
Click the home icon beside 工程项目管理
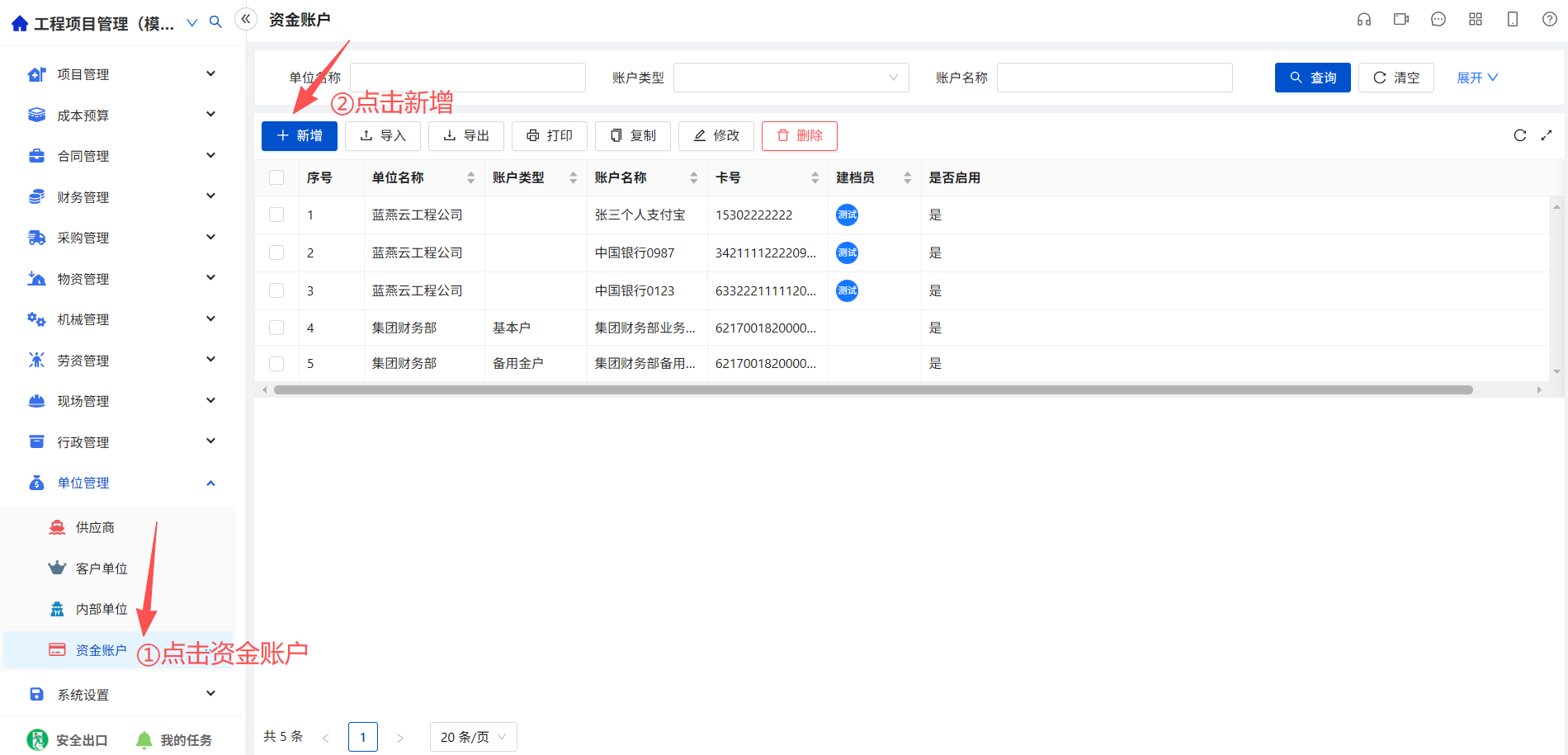[20, 23]
